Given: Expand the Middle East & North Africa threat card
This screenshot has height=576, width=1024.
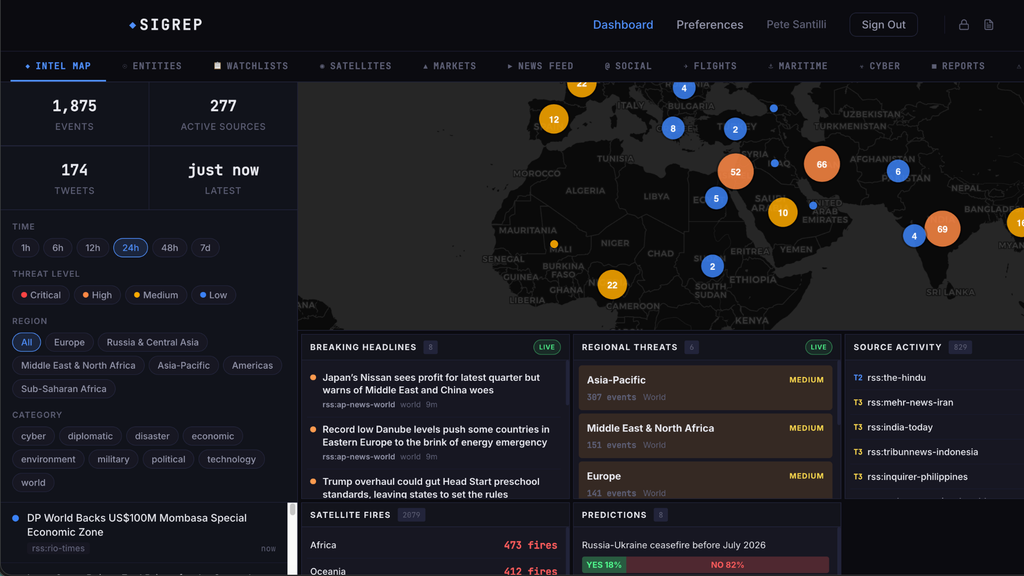Looking at the screenshot, I should pyautogui.click(x=705, y=436).
